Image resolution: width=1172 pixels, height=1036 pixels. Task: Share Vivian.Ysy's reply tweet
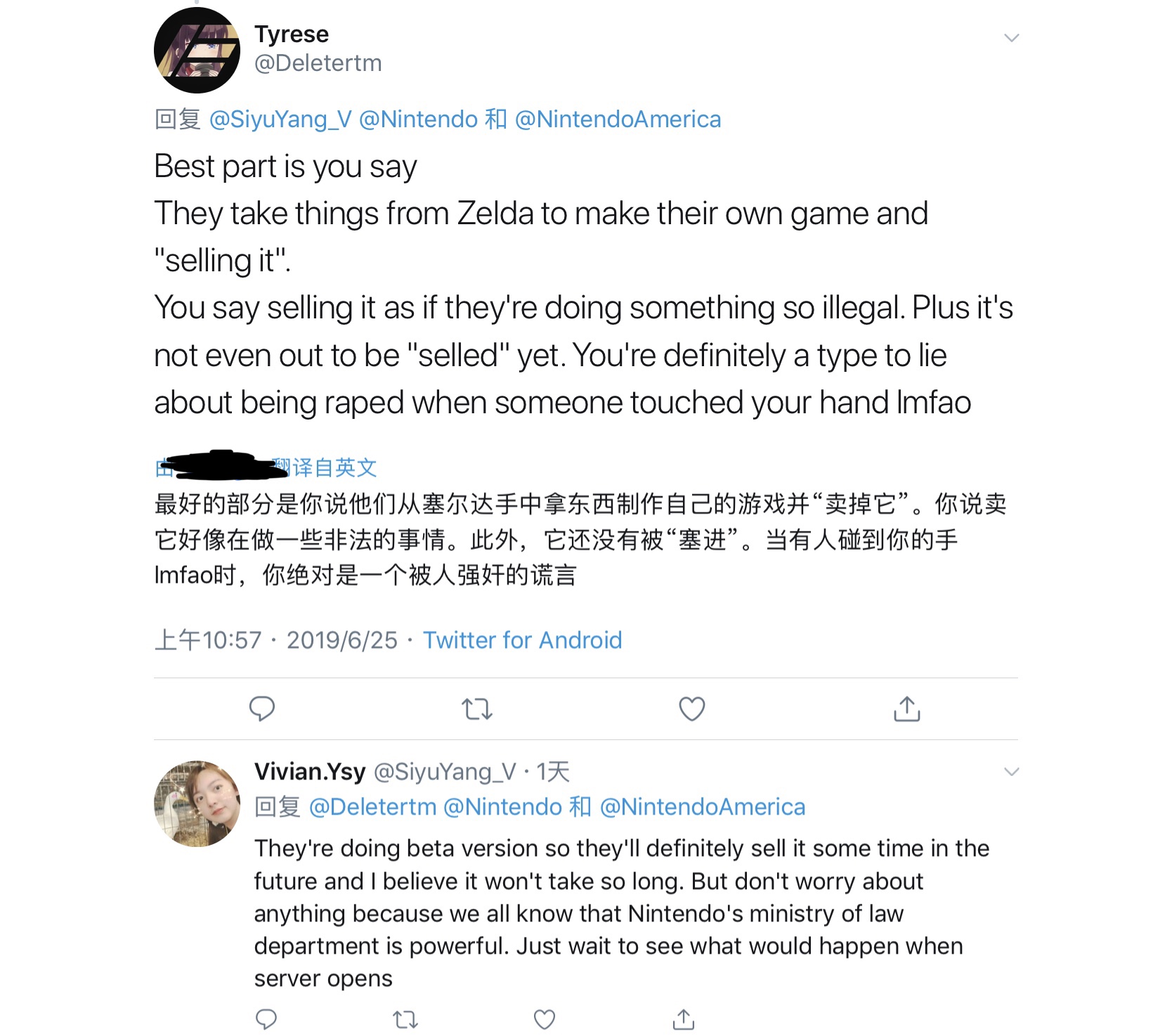[684, 1019]
